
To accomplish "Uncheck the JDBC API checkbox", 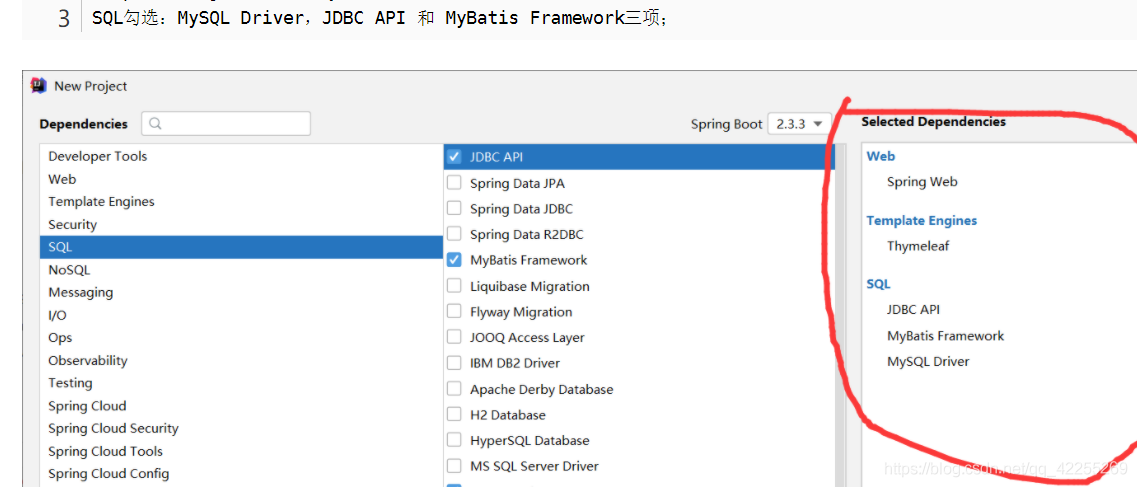I will click(x=454, y=157).
